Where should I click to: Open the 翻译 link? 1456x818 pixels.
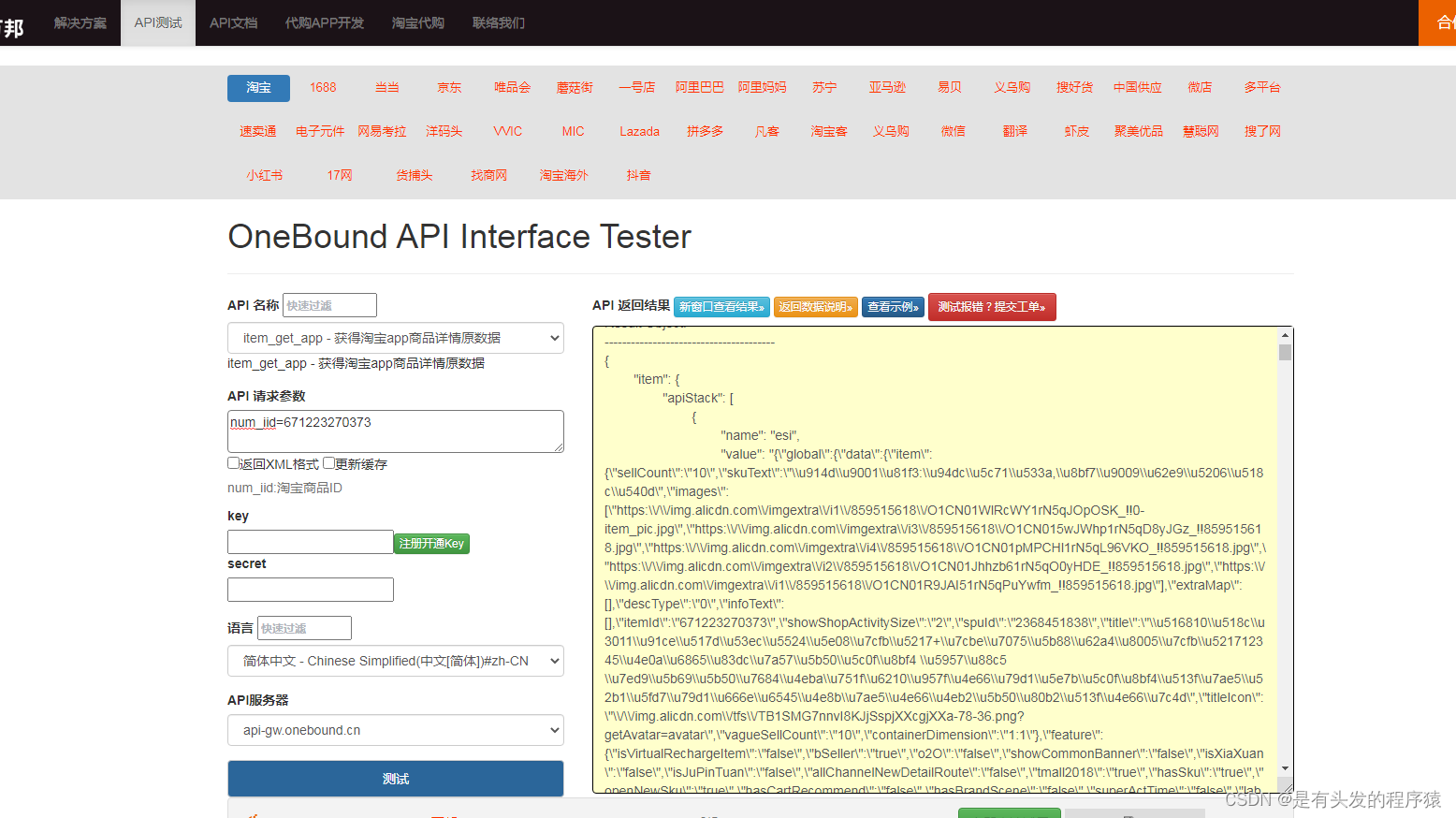(1015, 132)
